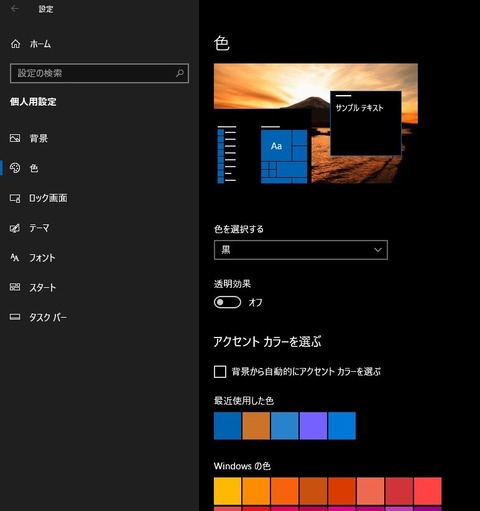This screenshot has height=511, width=480.
Task: Click the 設定 window title
Action: [46, 9]
